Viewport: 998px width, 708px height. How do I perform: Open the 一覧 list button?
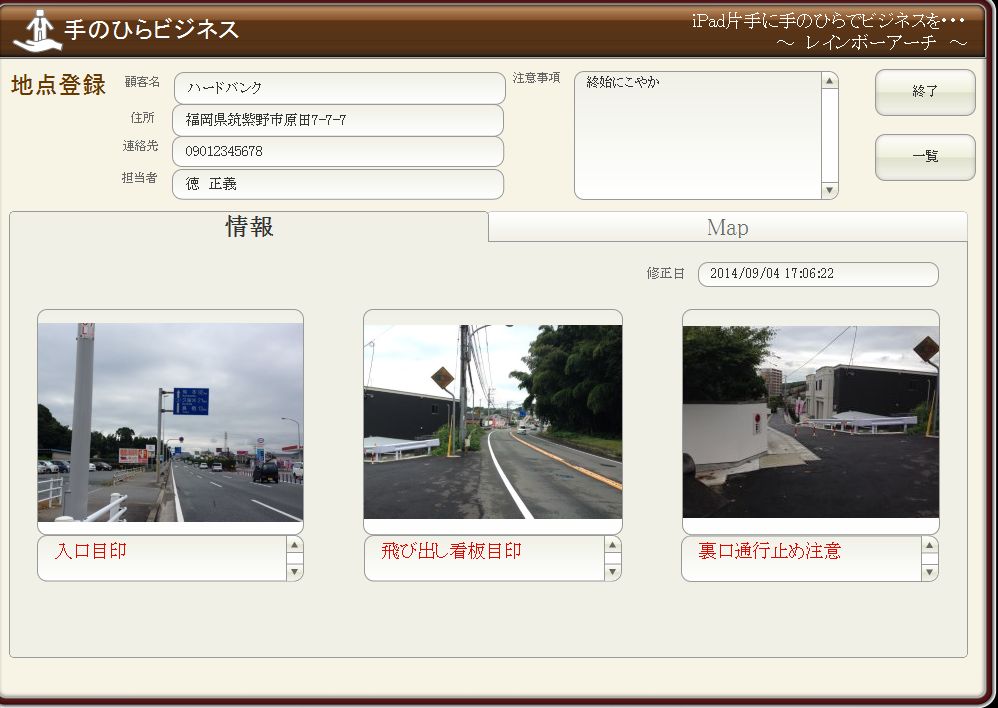pos(924,157)
